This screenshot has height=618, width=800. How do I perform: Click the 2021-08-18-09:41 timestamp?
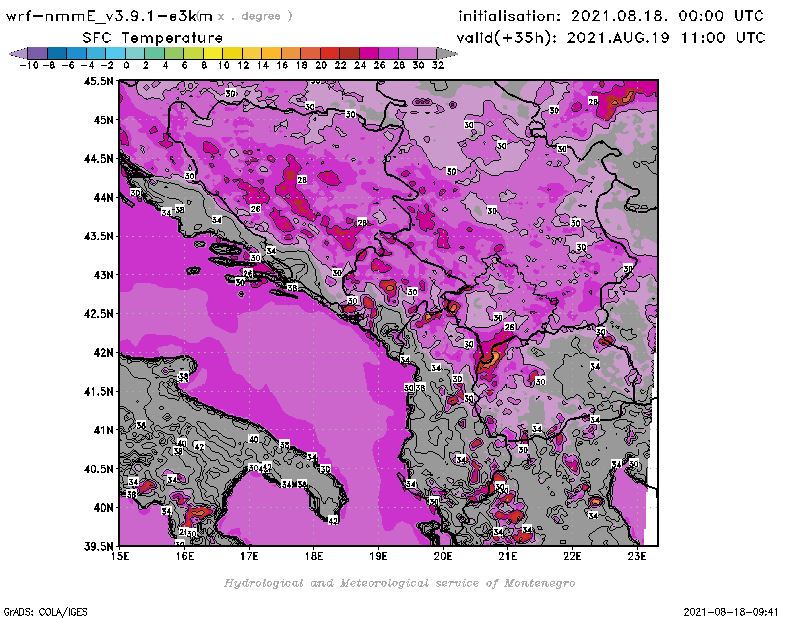click(x=731, y=611)
